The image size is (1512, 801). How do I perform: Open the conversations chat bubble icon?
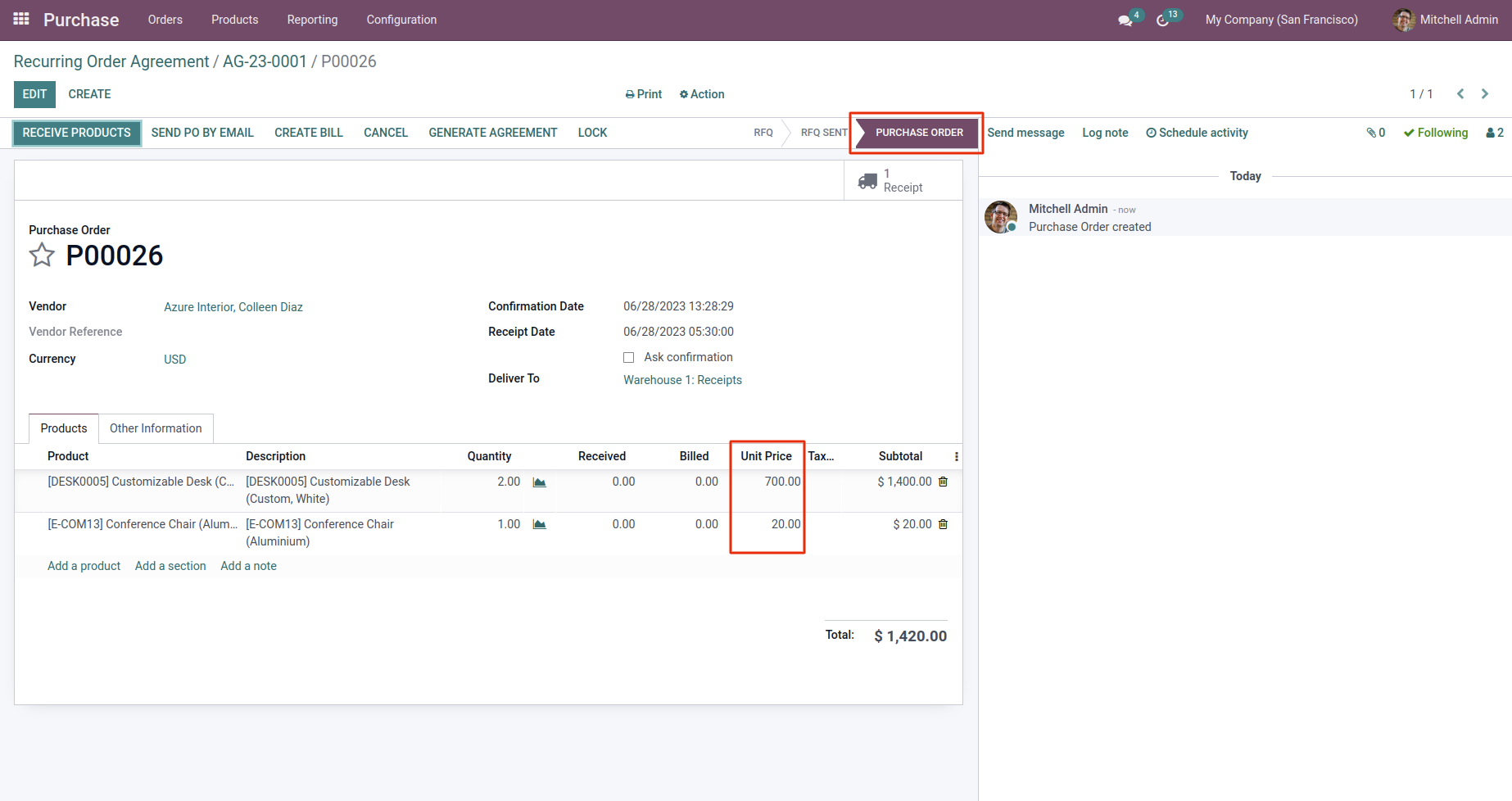tap(1125, 20)
